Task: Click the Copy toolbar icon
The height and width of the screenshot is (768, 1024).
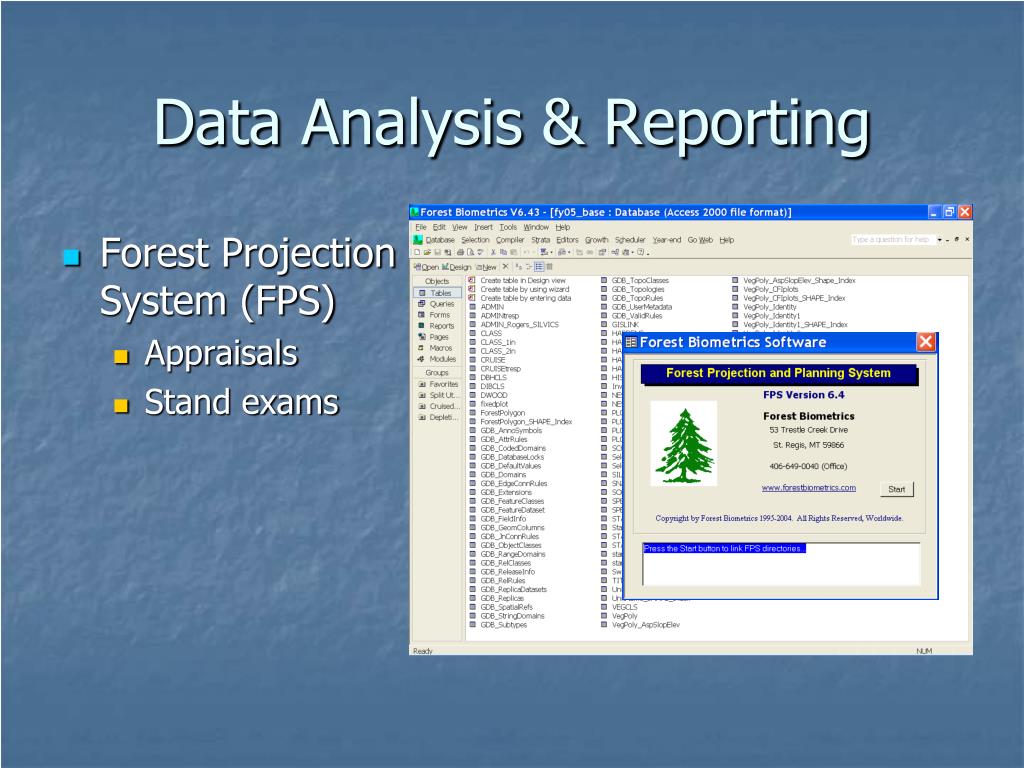Action: 504,252
